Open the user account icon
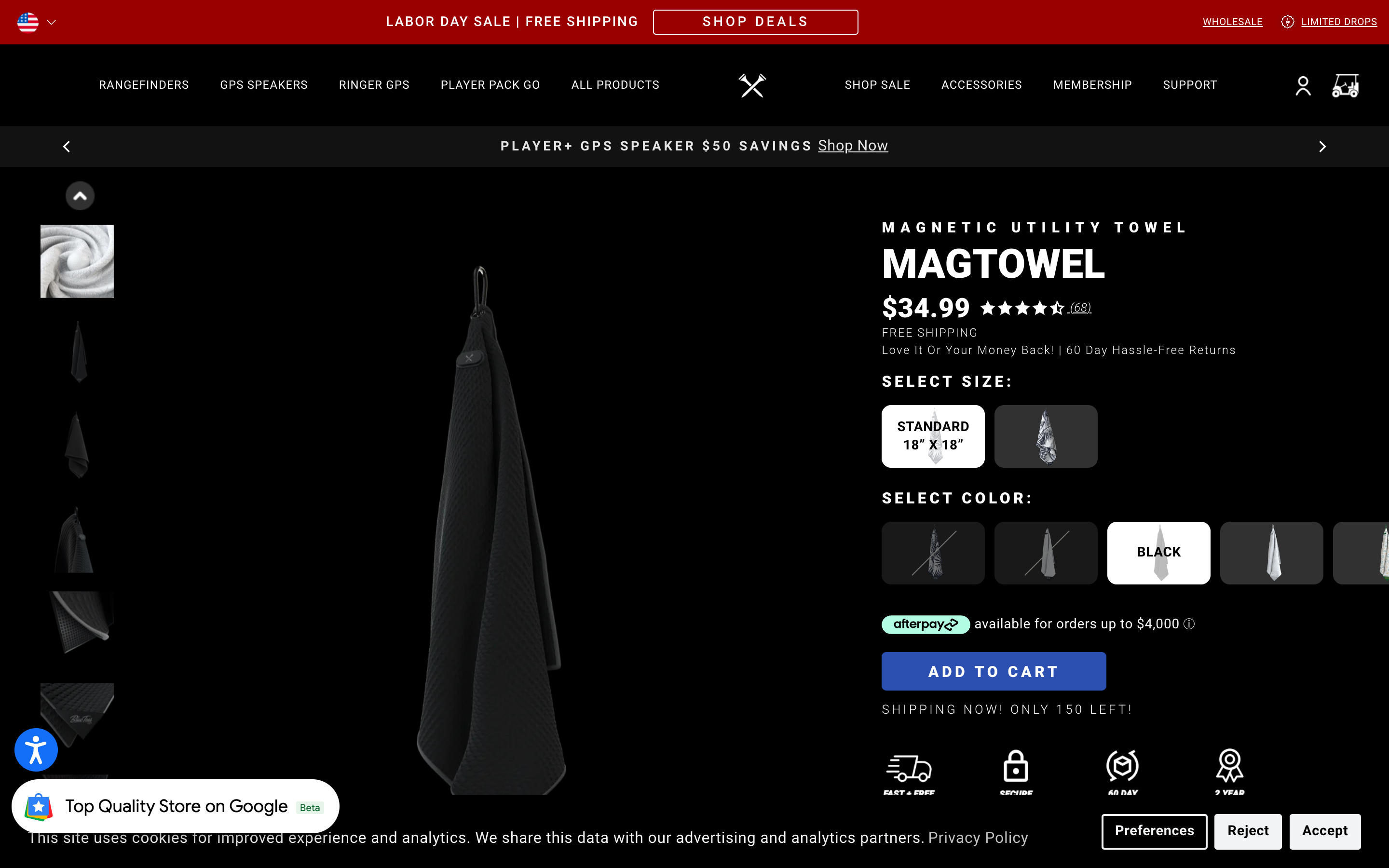 [1303, 86]
